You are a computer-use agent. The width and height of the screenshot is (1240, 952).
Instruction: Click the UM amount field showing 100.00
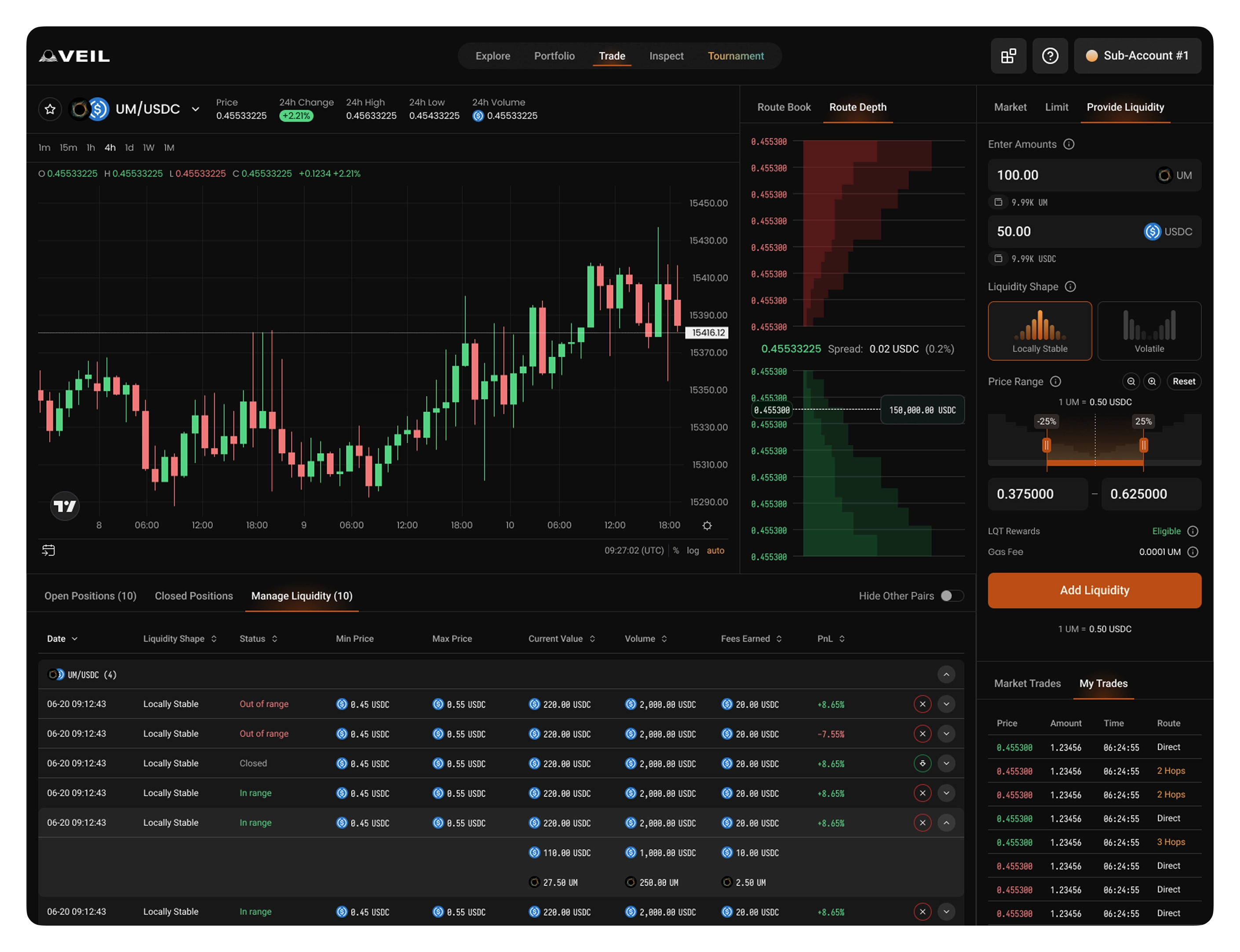(x=1094, y=175)
